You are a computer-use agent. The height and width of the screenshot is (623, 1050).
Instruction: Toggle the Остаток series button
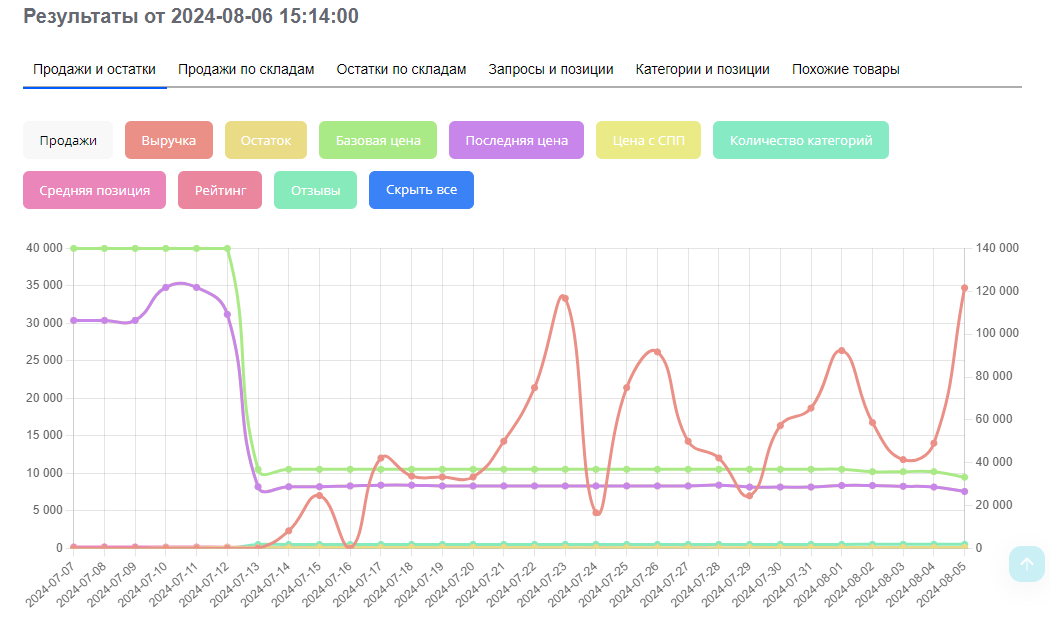tap(266, 140)
